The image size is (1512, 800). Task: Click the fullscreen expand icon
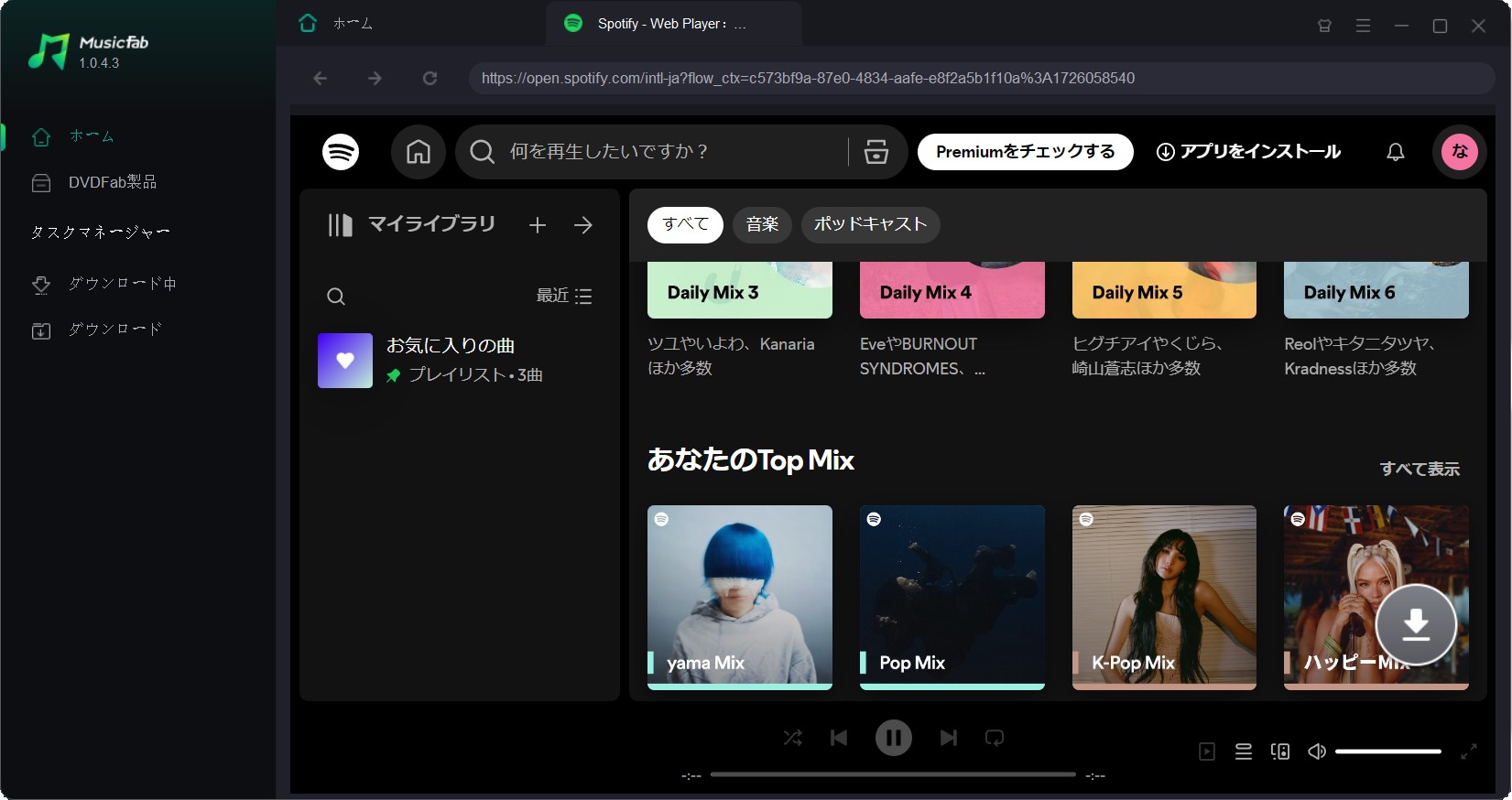(1469, 751)
